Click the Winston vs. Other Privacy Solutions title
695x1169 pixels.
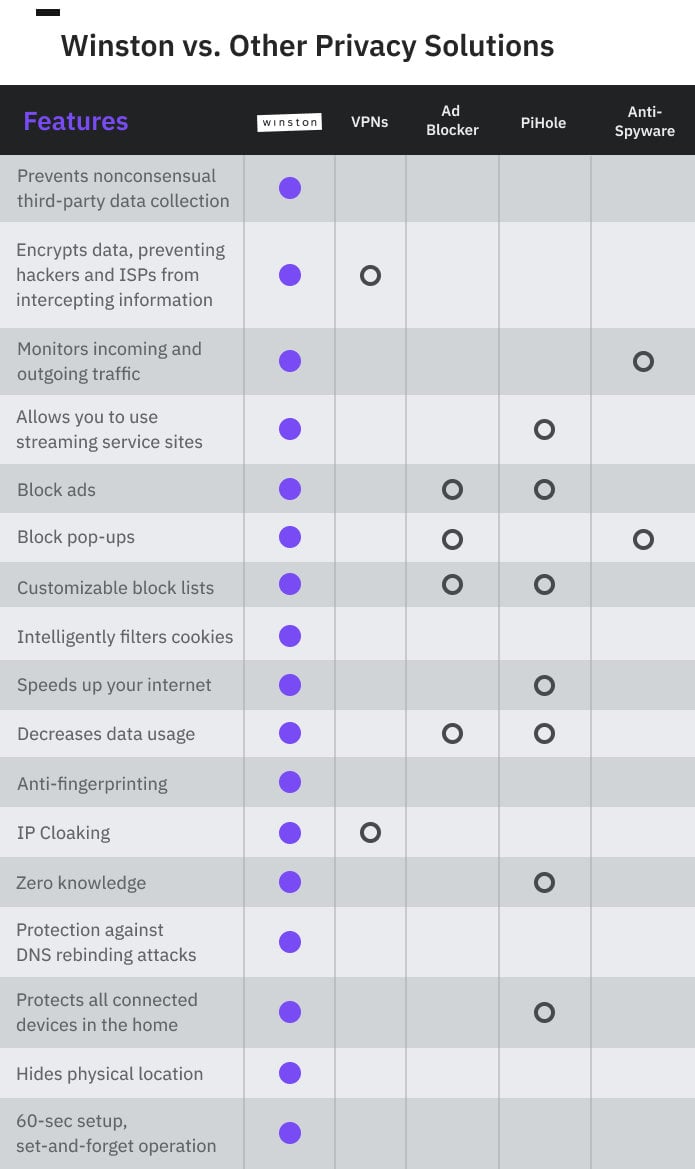pos(307,45)
